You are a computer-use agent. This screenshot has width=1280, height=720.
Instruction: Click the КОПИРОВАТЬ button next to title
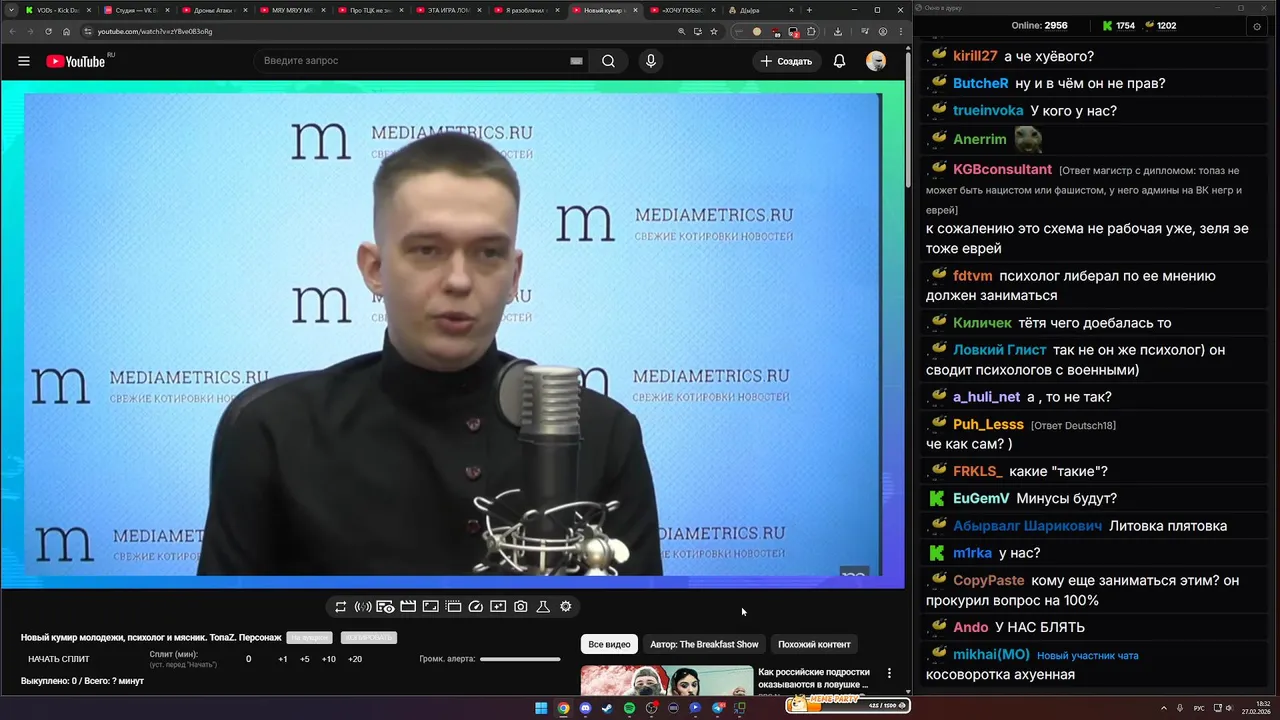pyautogui.click(x=368, y=638)
